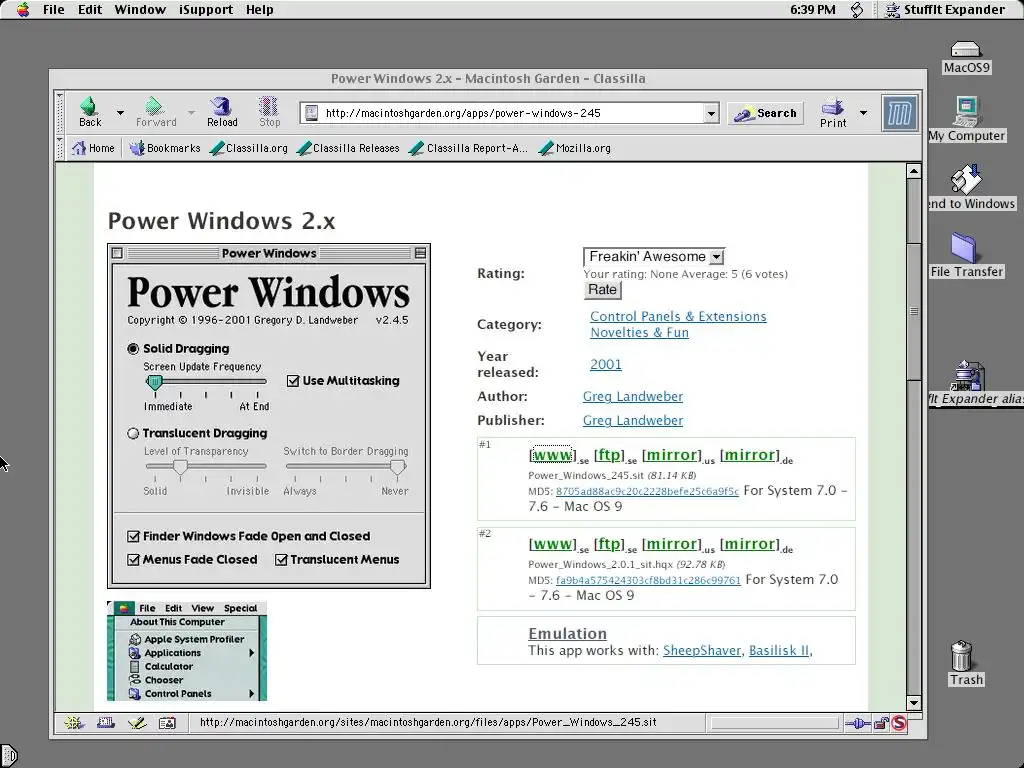Select the Send to Windows desktop icon

click(x=971, y=187)
